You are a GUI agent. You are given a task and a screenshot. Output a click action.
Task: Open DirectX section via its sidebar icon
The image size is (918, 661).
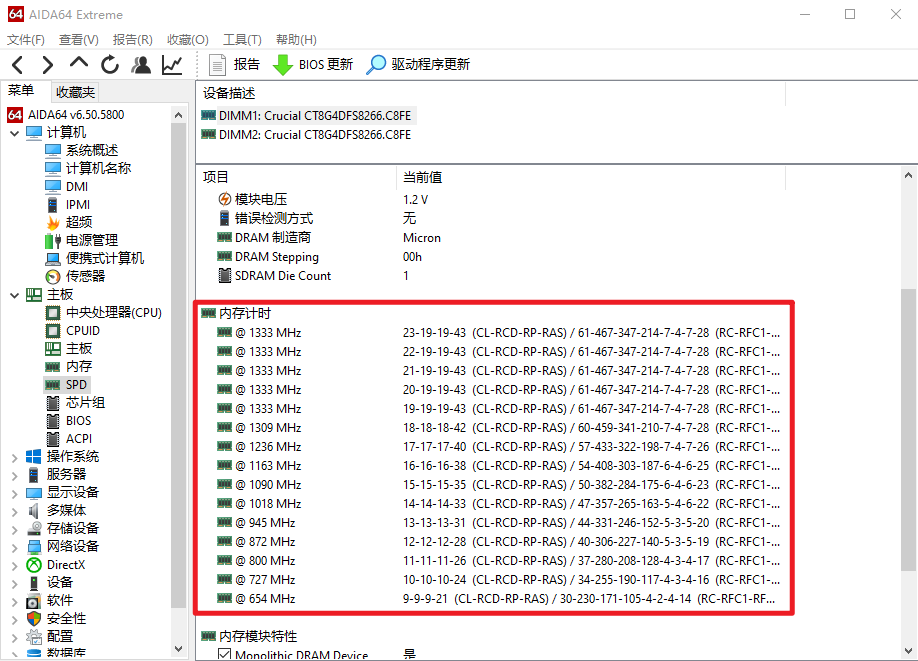32,564
